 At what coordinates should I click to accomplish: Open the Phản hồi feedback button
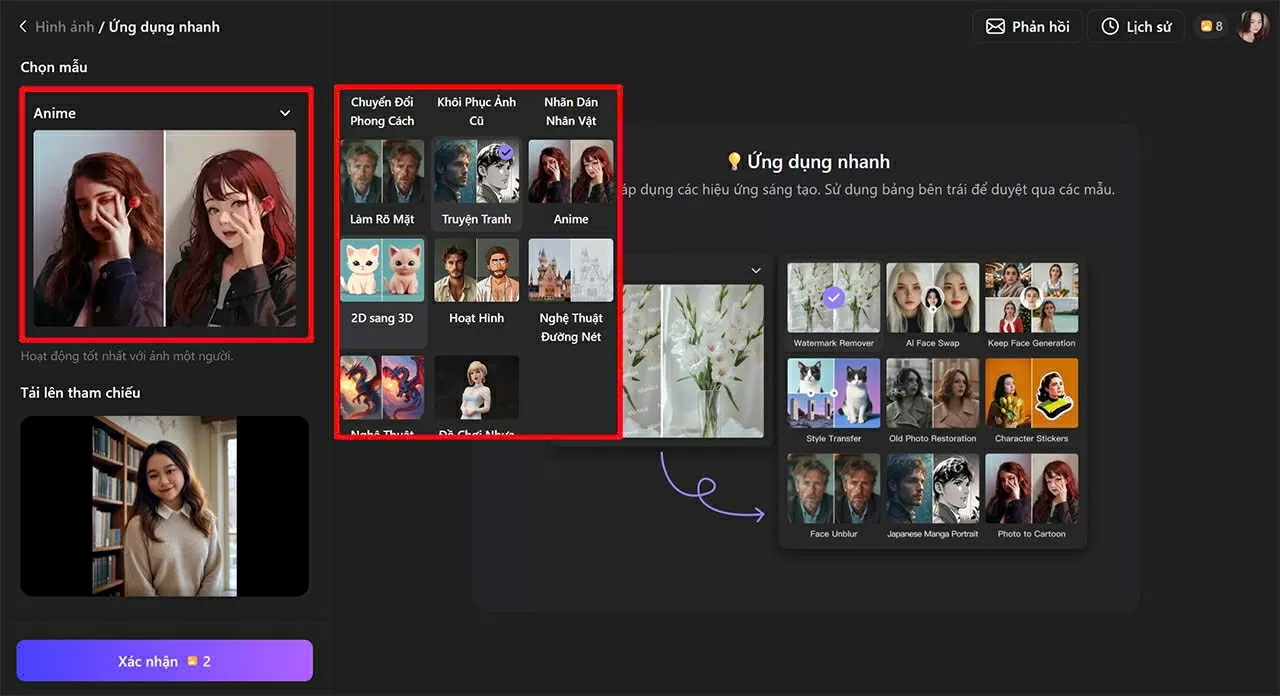[1027, 27]
